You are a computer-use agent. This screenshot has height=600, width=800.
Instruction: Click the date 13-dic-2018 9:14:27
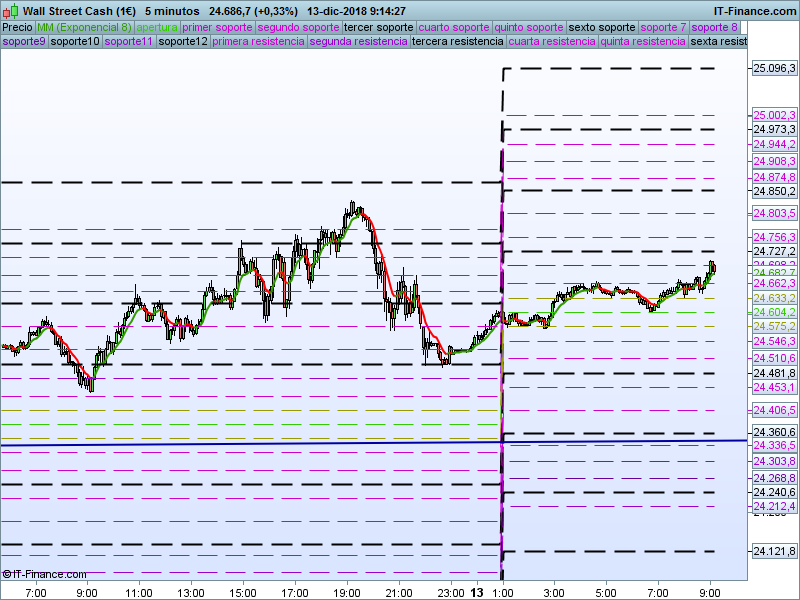[x=356, y=11]
